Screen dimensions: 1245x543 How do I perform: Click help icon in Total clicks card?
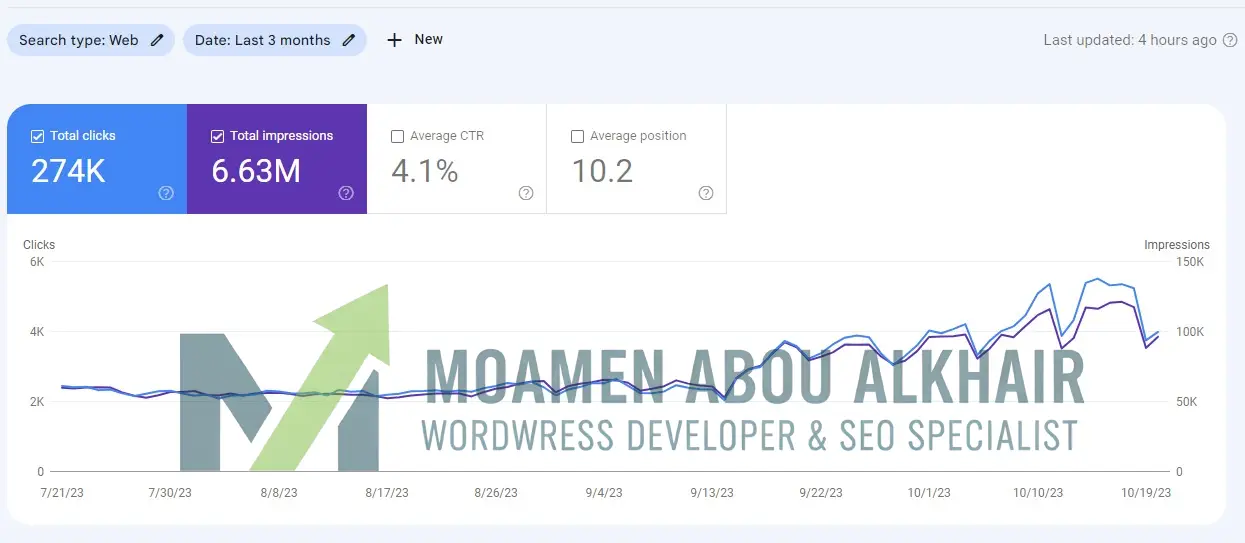166,193
